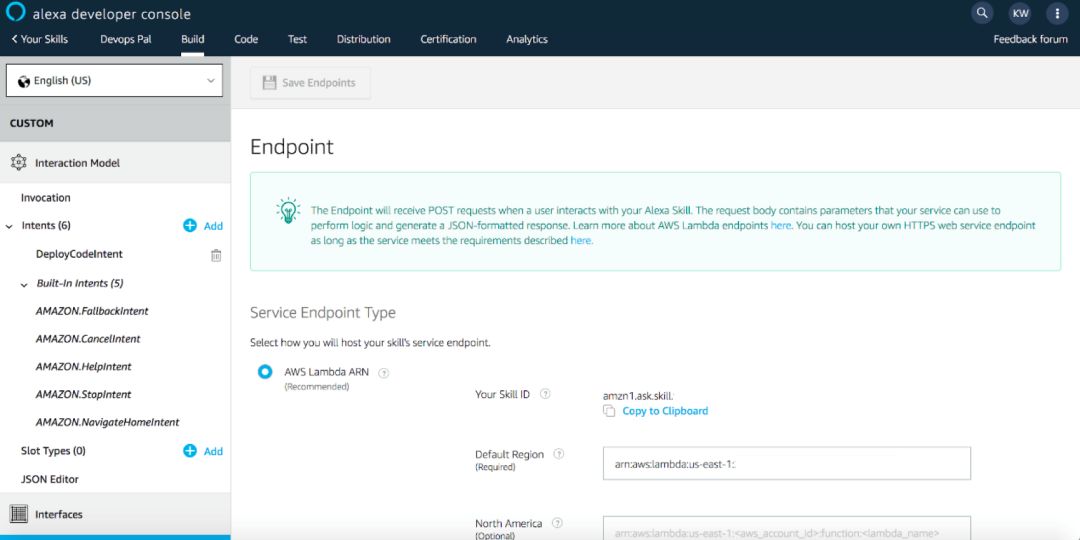Click the Save Endpoints floppy disk icon
Screen dimensions: 1080x540
269,83
